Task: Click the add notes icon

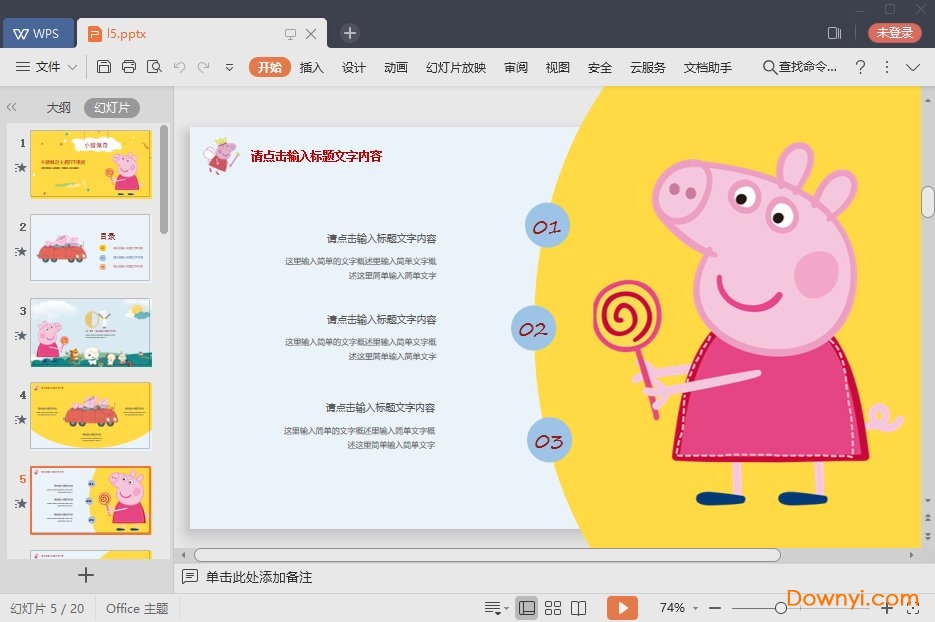Action: (190, 577)
